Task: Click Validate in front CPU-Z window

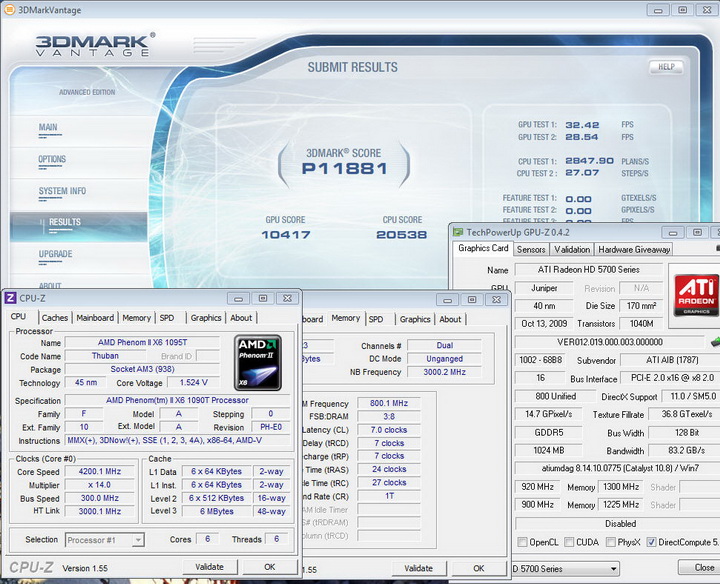Action: coord(209,567)
